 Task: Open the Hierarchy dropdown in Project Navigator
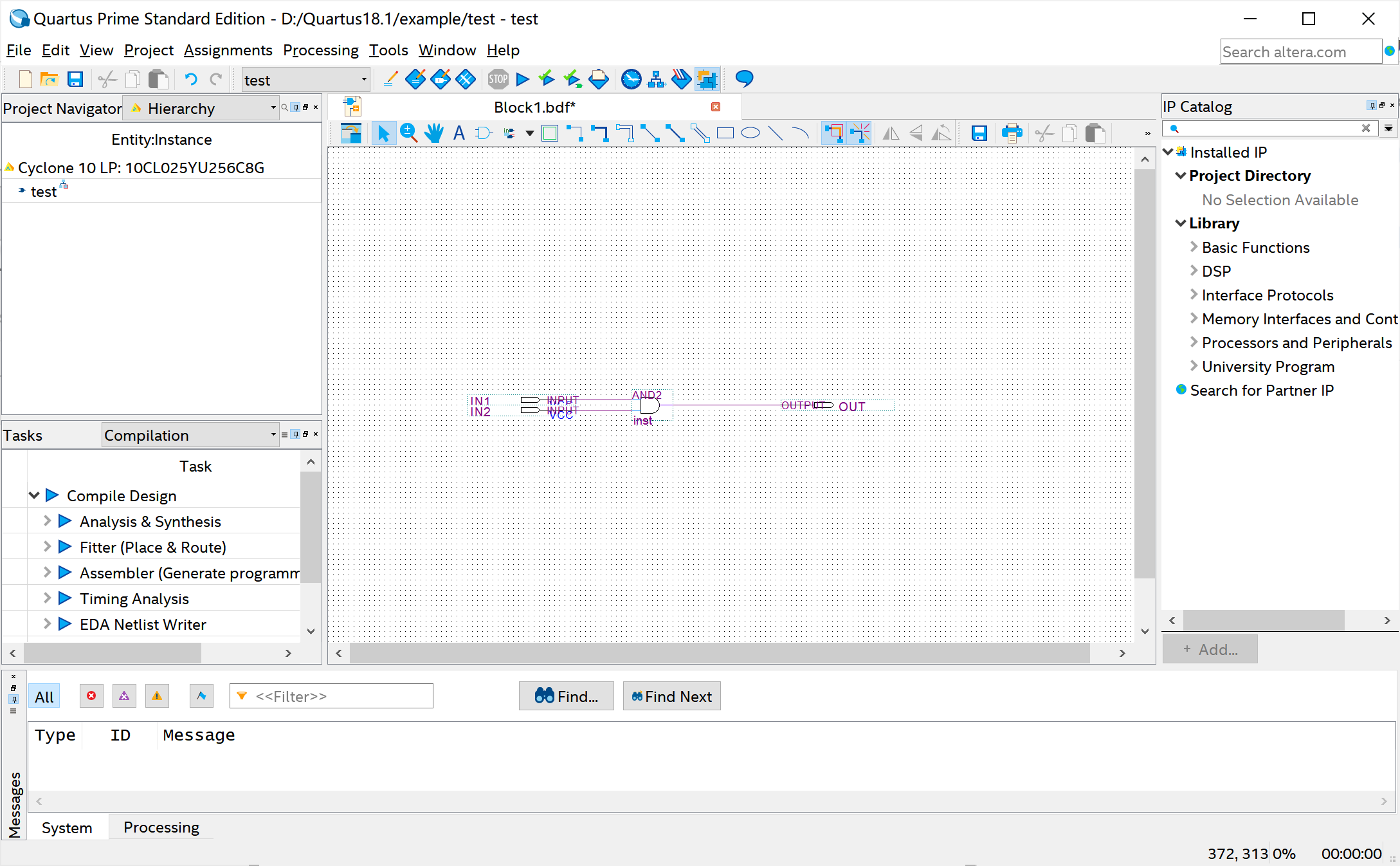273,108
